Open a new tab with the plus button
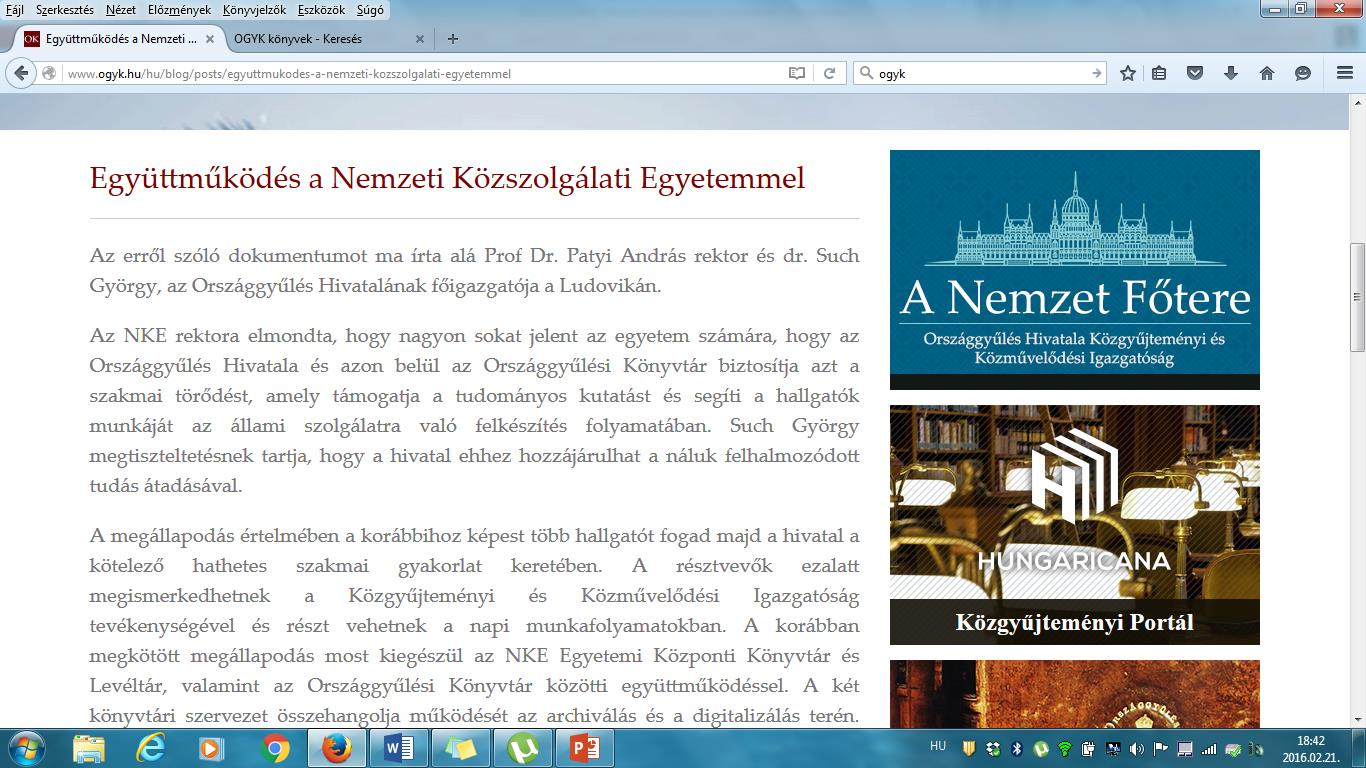Image resolution: width=1366 pixels, height=768 pixels. click(x=453, y=39)
